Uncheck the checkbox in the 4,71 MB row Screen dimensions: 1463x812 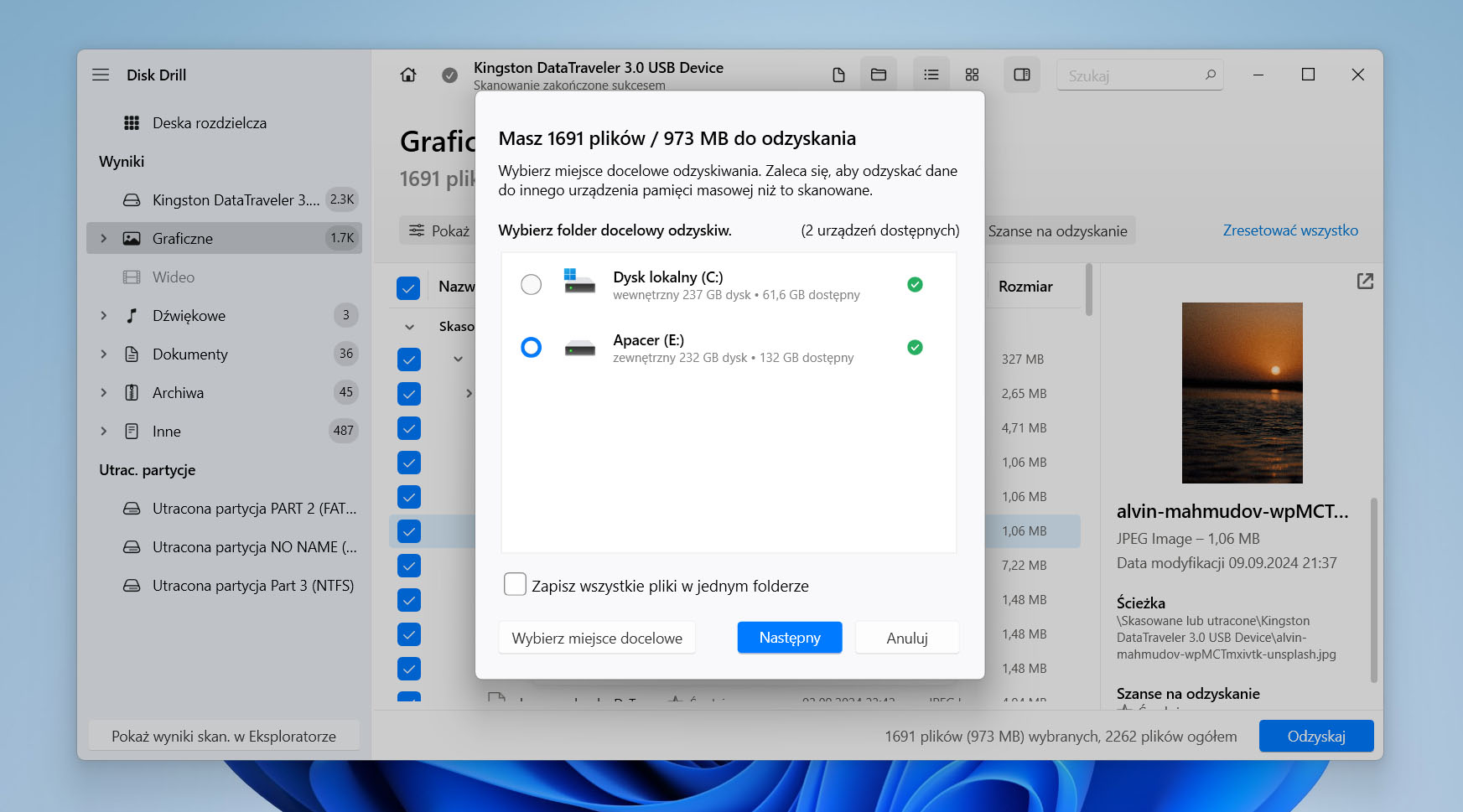pos(408,428)
